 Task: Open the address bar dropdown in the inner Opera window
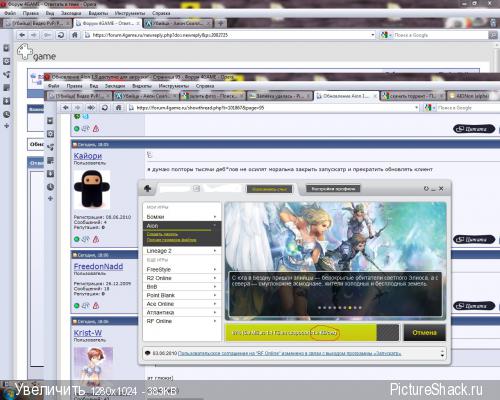click(x=416, y=108)
